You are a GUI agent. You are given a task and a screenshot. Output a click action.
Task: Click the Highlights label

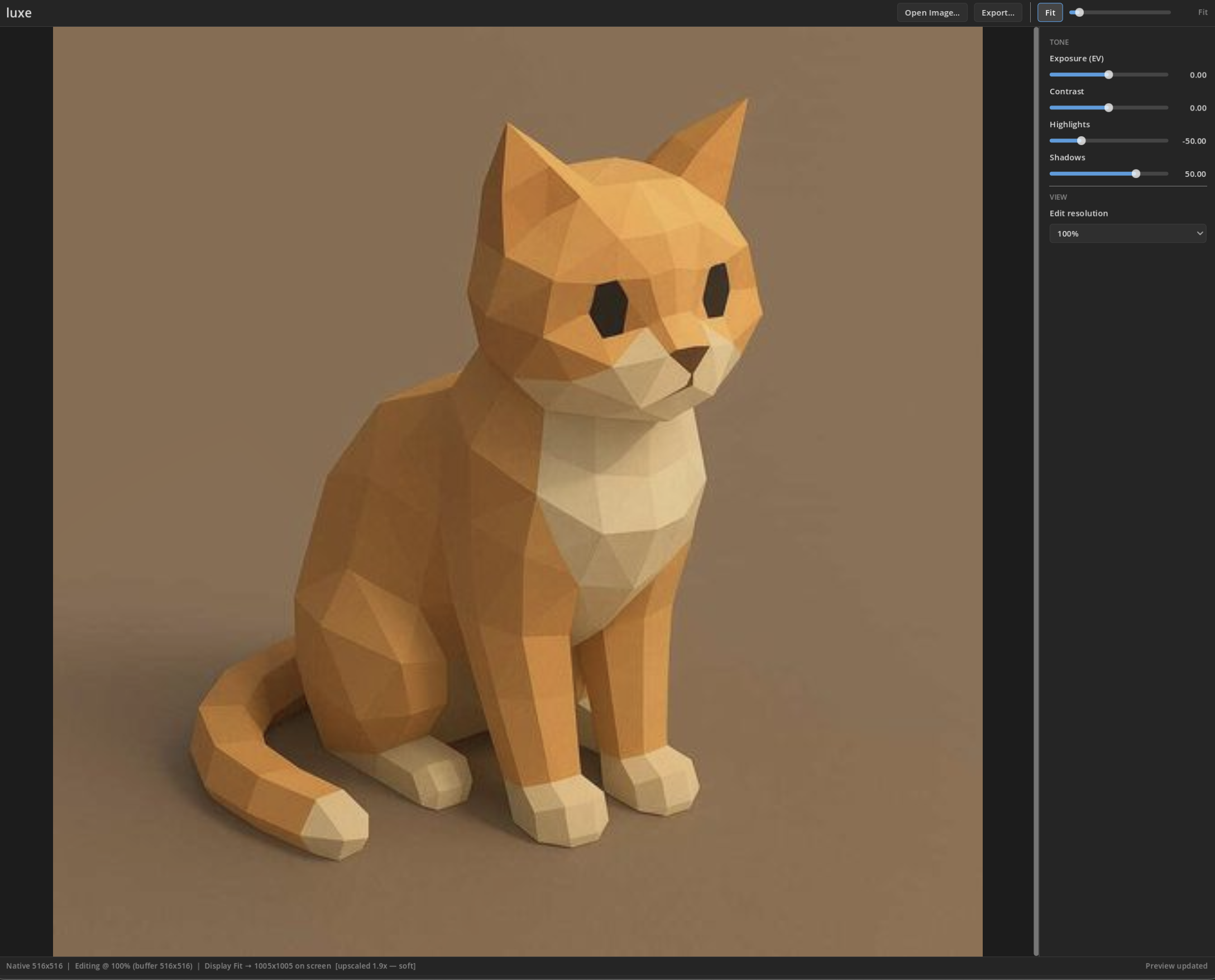[1069, 124]
